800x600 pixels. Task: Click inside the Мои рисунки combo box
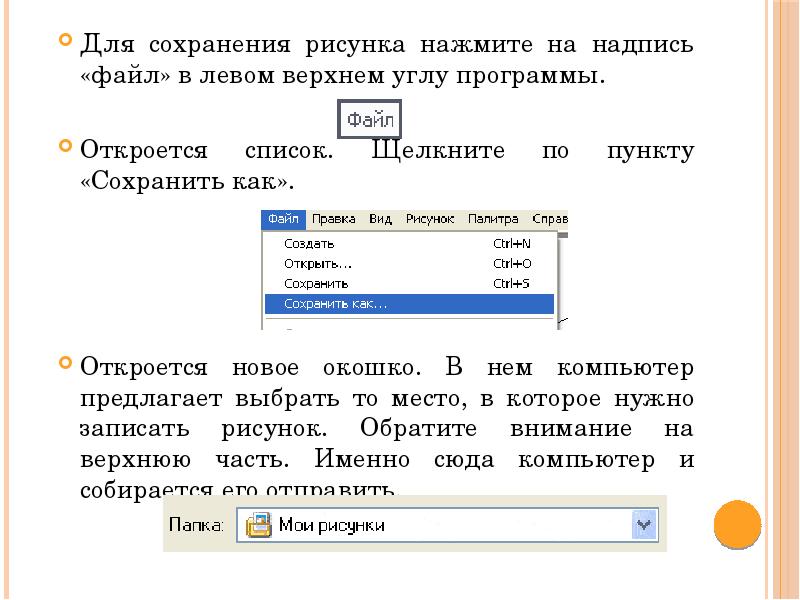coord(400,525)
